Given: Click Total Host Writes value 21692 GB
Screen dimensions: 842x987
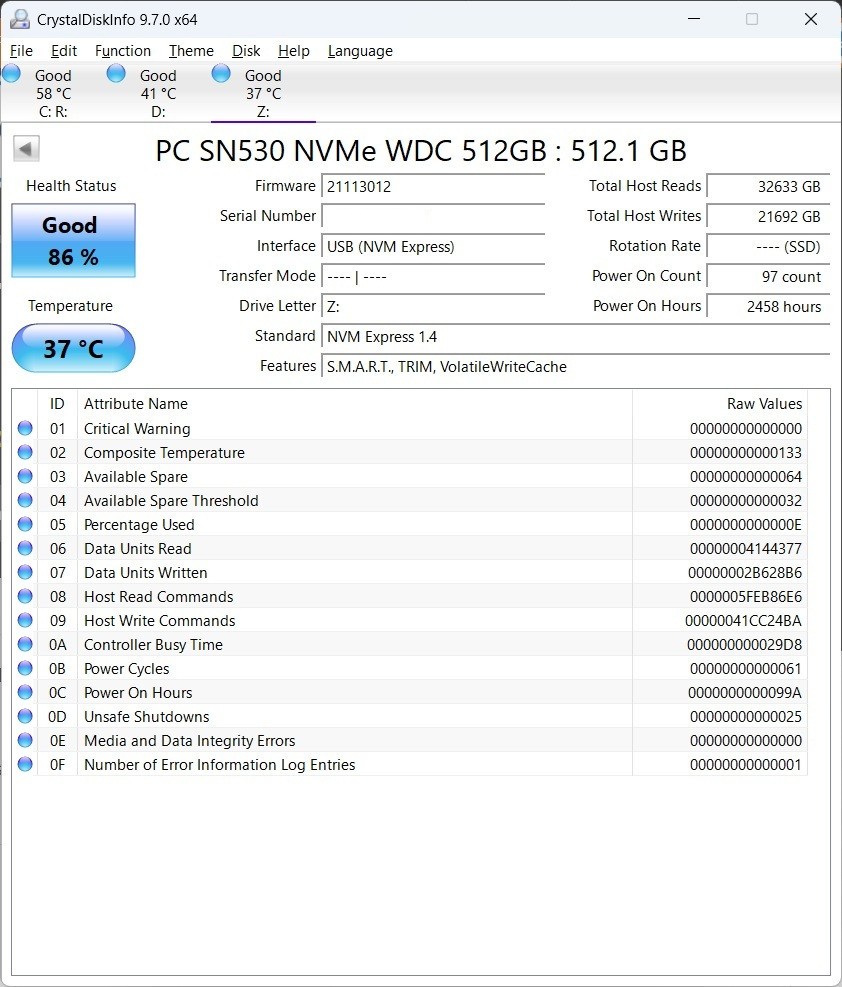Looking at the screenshot, I should click(768, 216).
